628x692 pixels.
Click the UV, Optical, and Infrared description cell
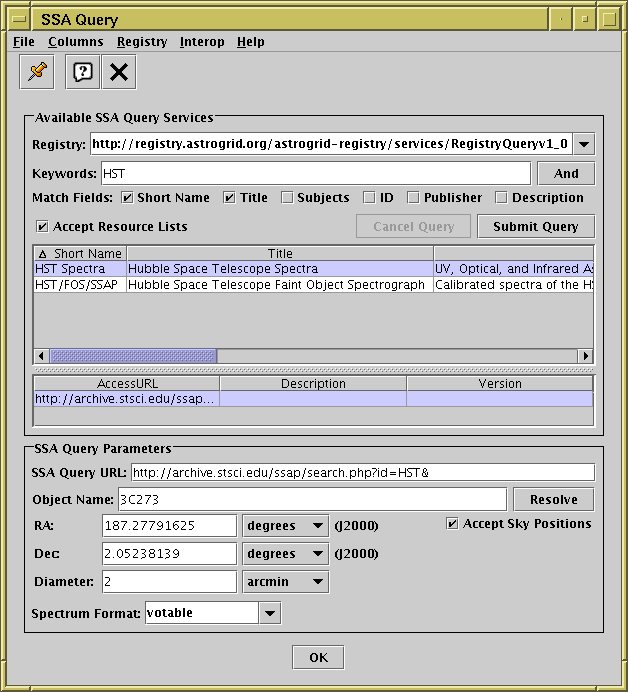pyautogui.click(x=513, y=269)
